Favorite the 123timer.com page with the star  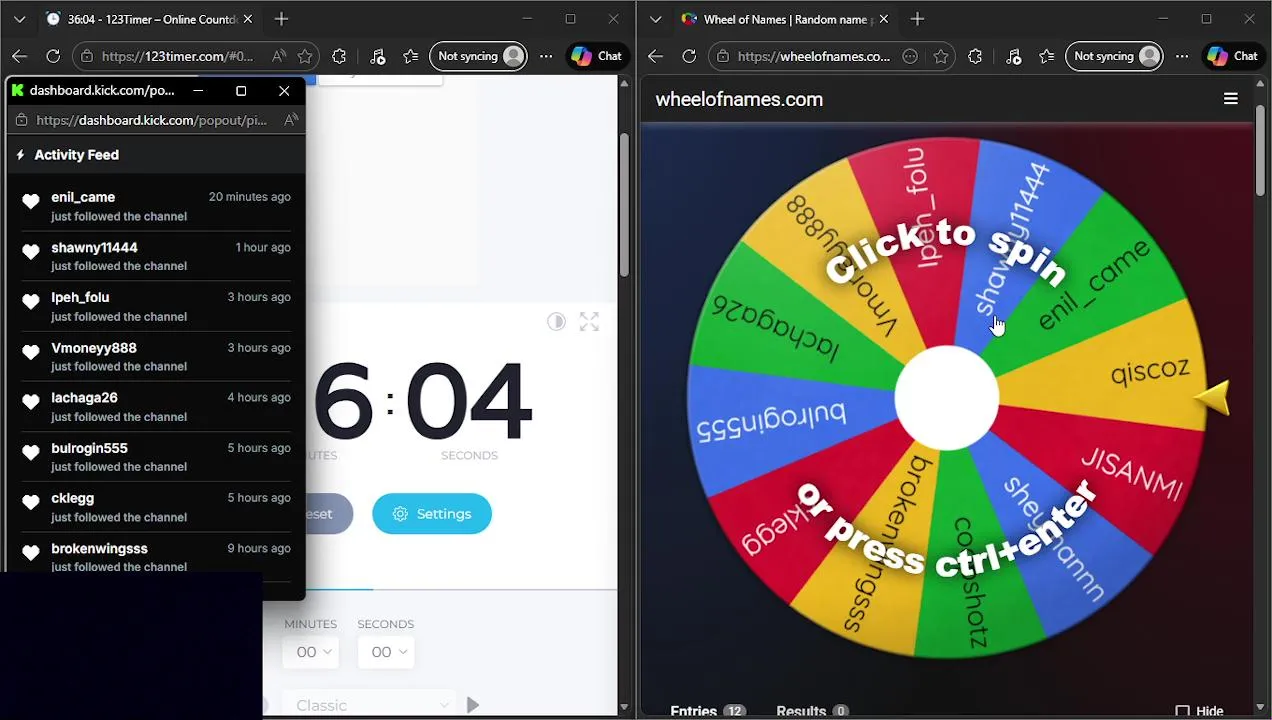(x=305, y=56)
